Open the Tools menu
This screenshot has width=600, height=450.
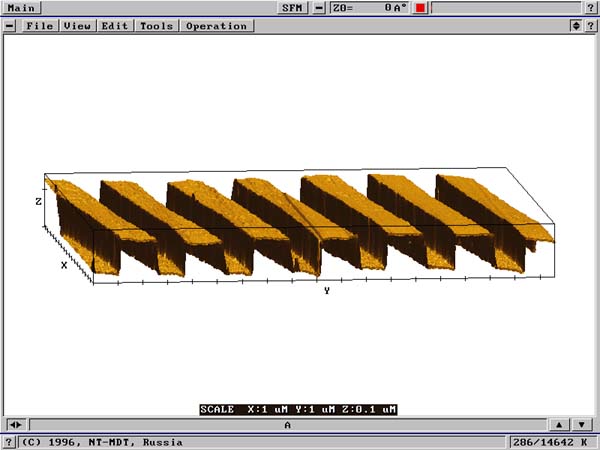[156, 25]
